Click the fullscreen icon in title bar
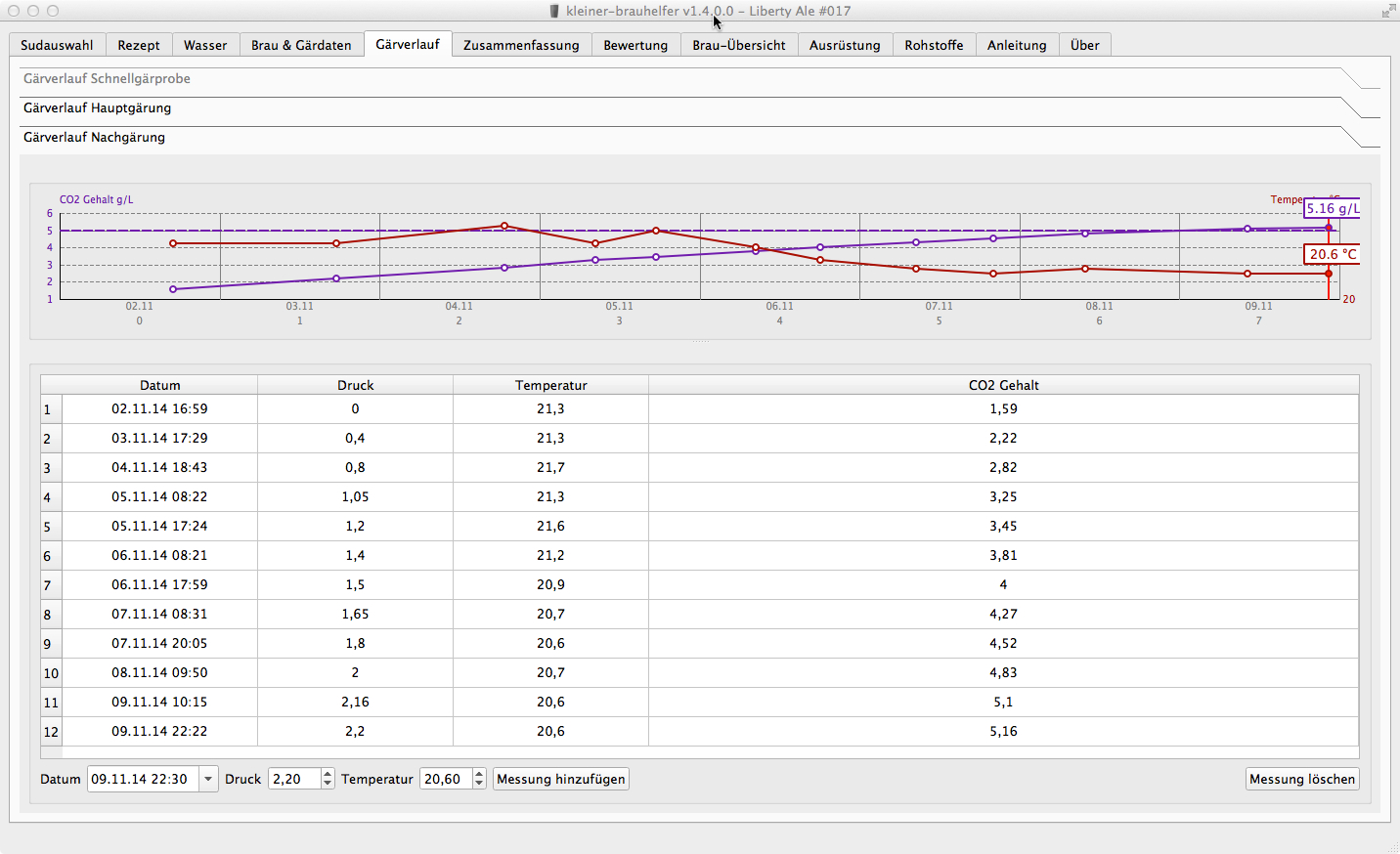This screenshot has width=1400, height=854. pyautogui.click(x=1388, y=11)
